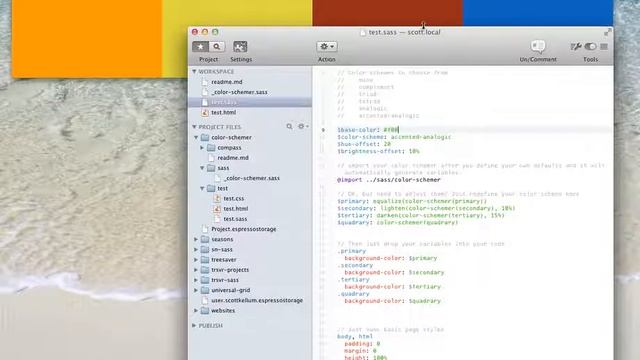Enter fullscreen via the window corner arrows
The width and height of the screenshot is (640, 360).
607,32
